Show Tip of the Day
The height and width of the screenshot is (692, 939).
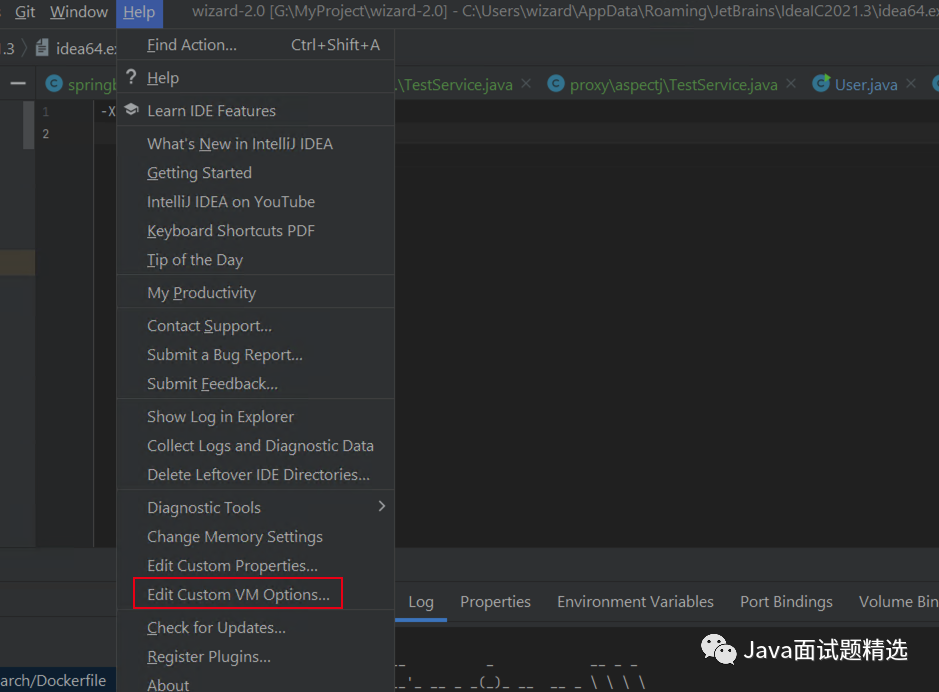[x=256, y=260]
